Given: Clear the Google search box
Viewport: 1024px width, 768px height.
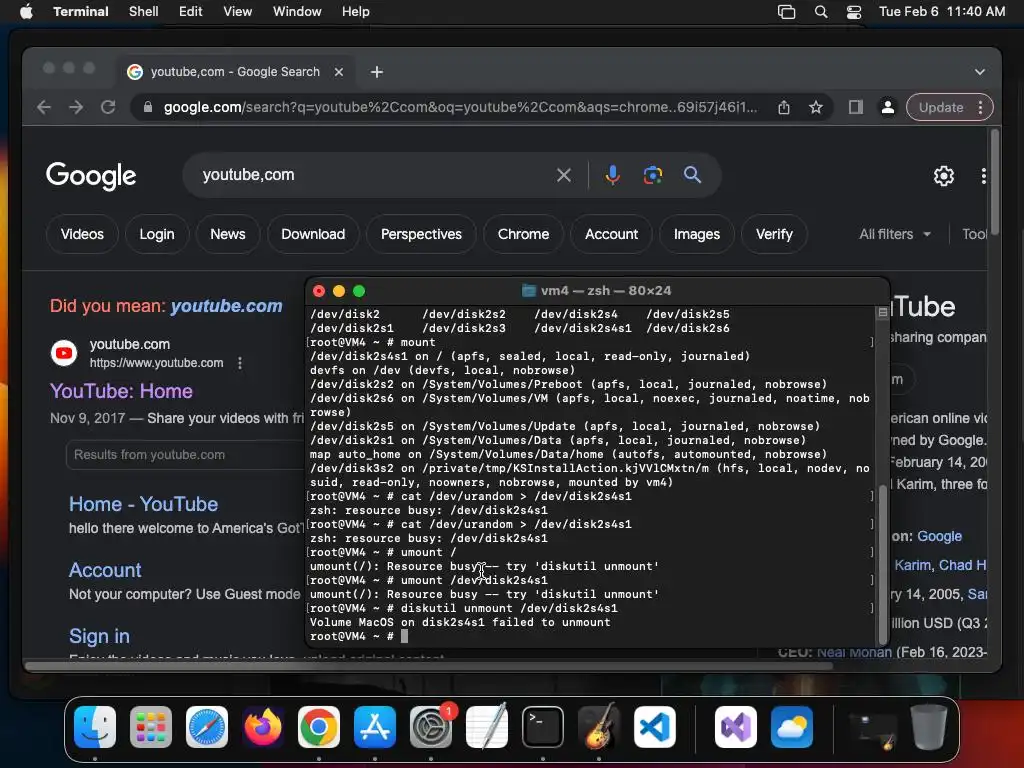Looking at the screenshot, I should 564,175.
